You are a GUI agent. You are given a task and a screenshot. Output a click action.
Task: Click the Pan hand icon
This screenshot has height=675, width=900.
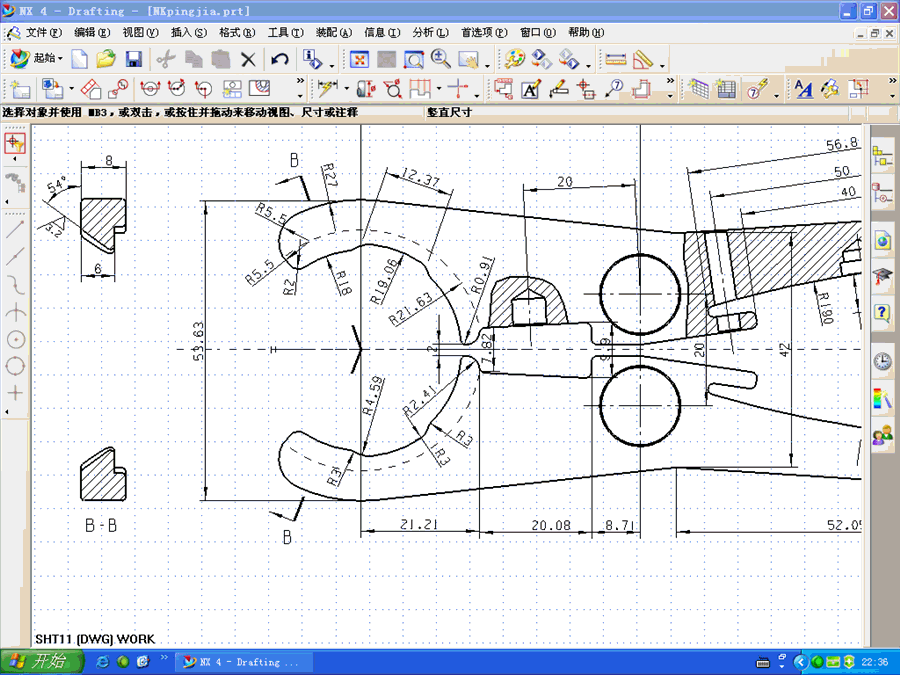click(x=468, y=59)
